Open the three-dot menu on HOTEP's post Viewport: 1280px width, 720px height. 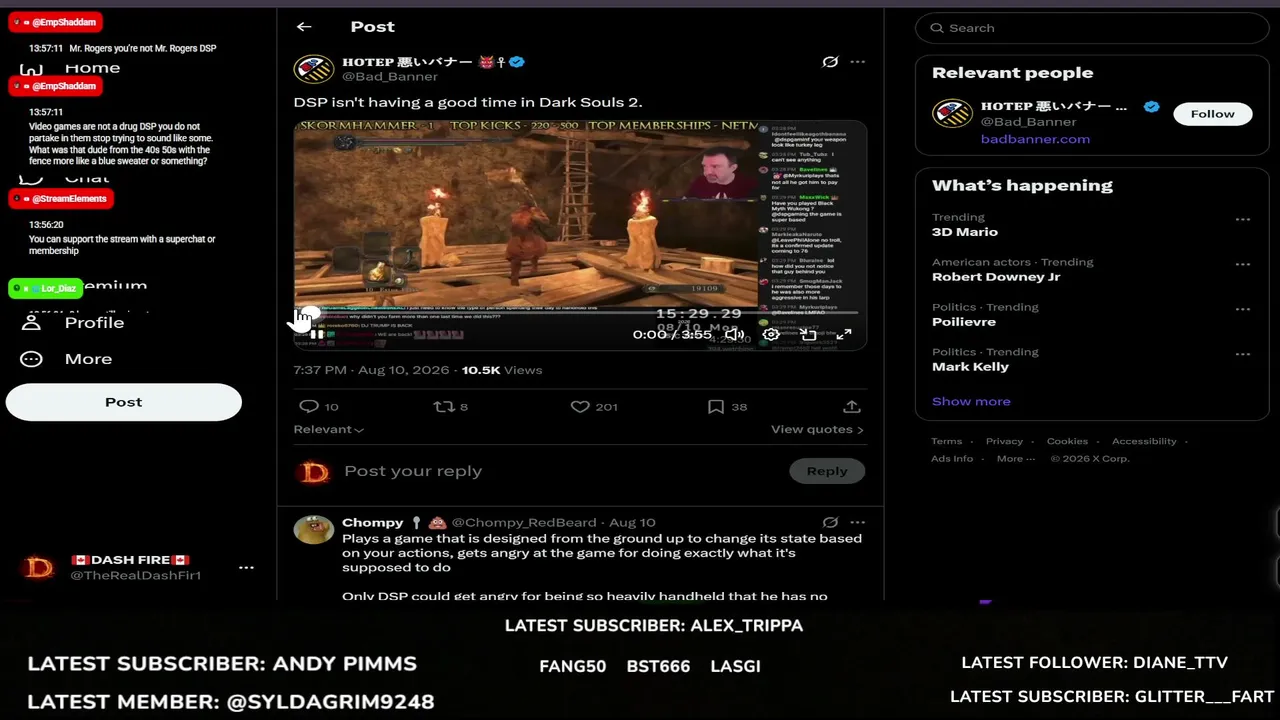(858, 62)
